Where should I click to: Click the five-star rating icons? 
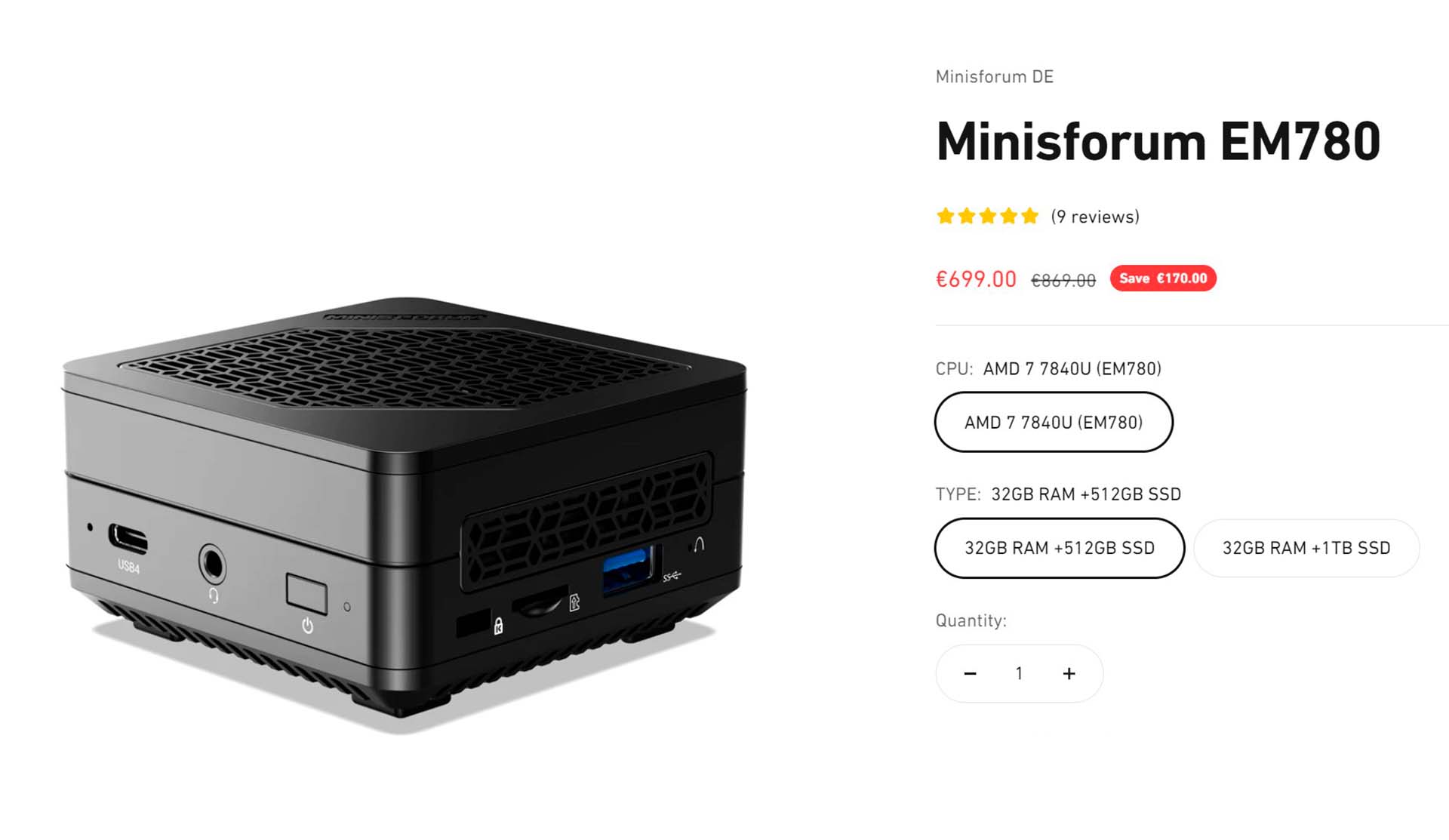click(987, 217)
